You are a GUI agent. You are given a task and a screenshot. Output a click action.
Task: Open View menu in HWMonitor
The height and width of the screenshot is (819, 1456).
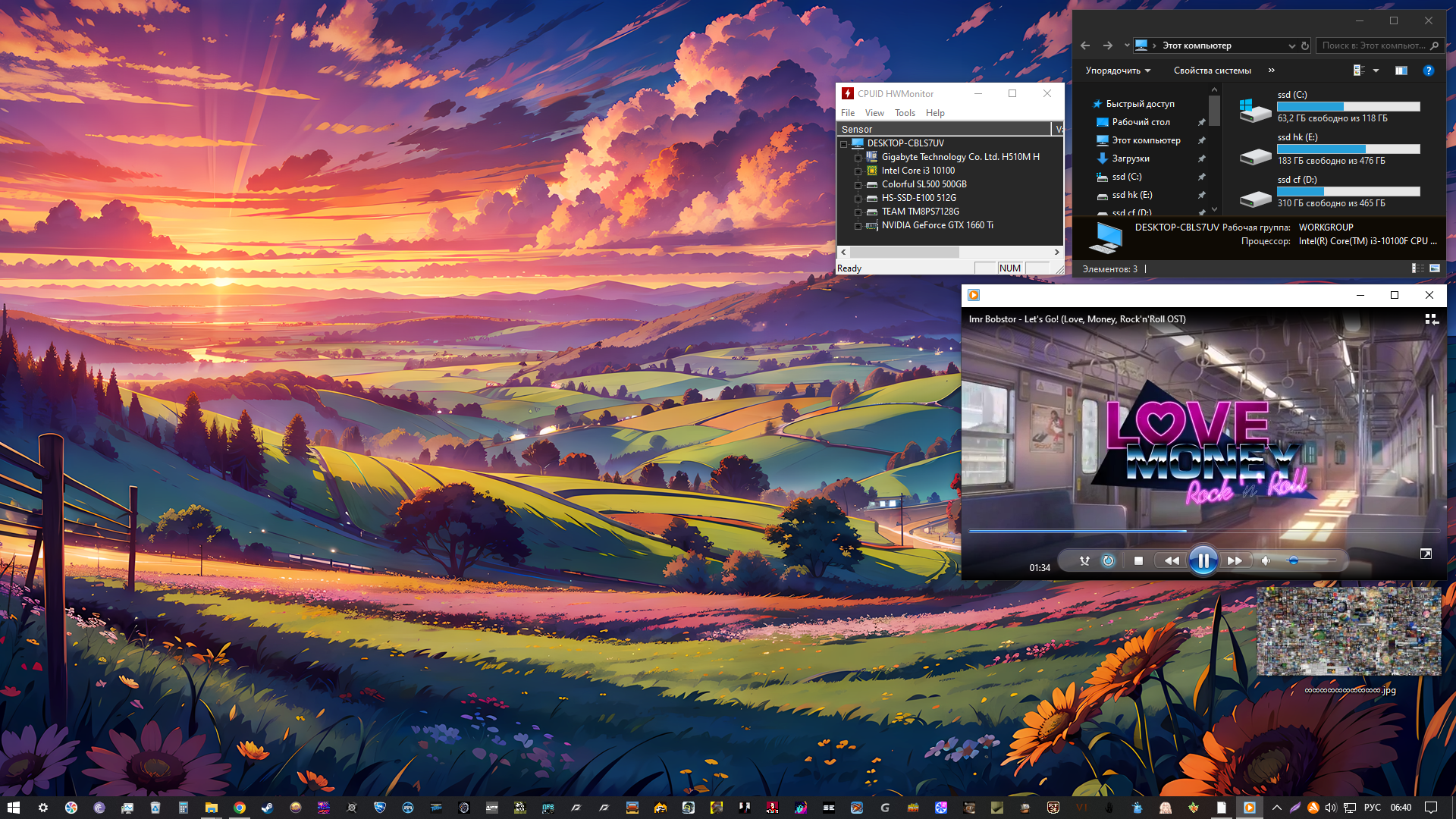click(x=874, y=113)
